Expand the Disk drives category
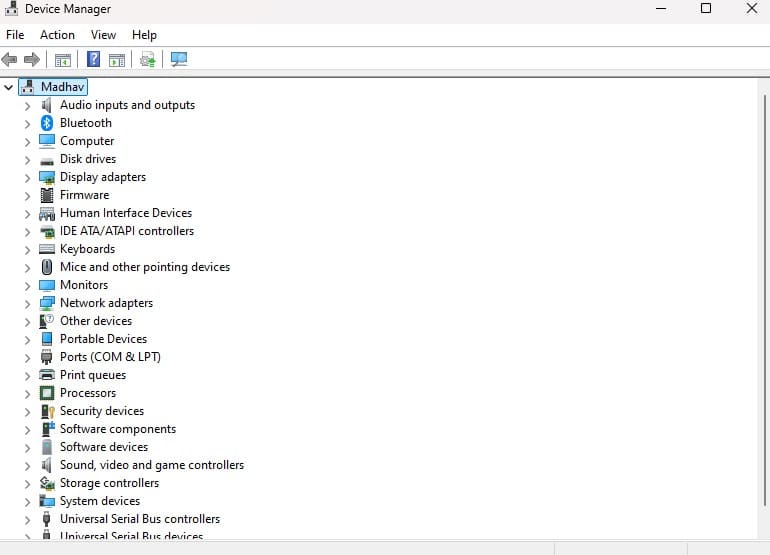The height and width of the screenshot is (555, 770). tap(28, 160)
